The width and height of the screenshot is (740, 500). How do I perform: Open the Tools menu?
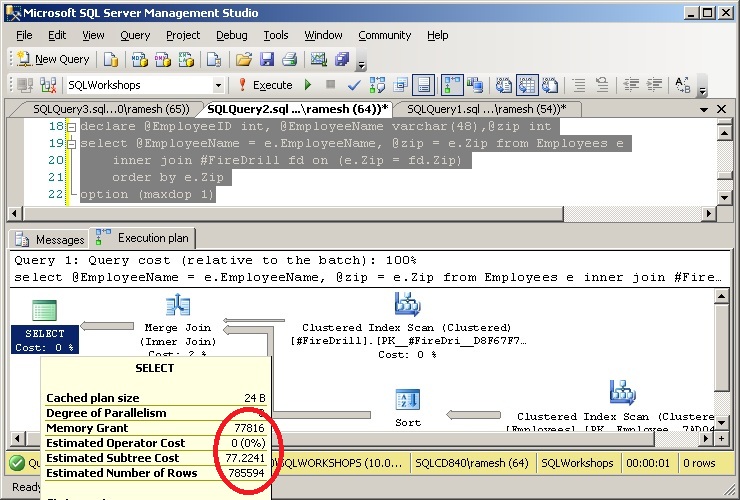(276, 35)
